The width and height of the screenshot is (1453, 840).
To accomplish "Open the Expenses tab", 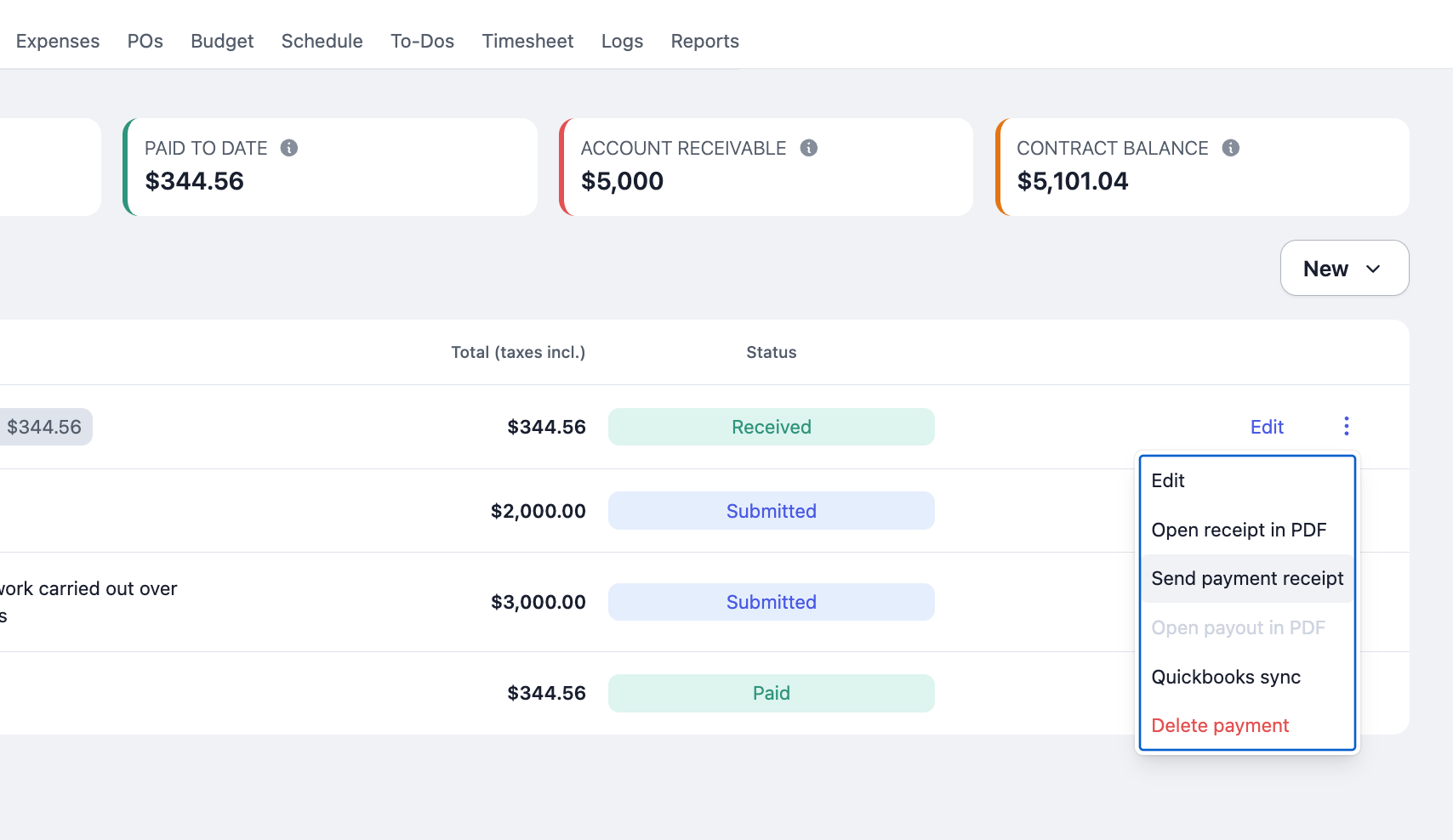I will (58, 41).
